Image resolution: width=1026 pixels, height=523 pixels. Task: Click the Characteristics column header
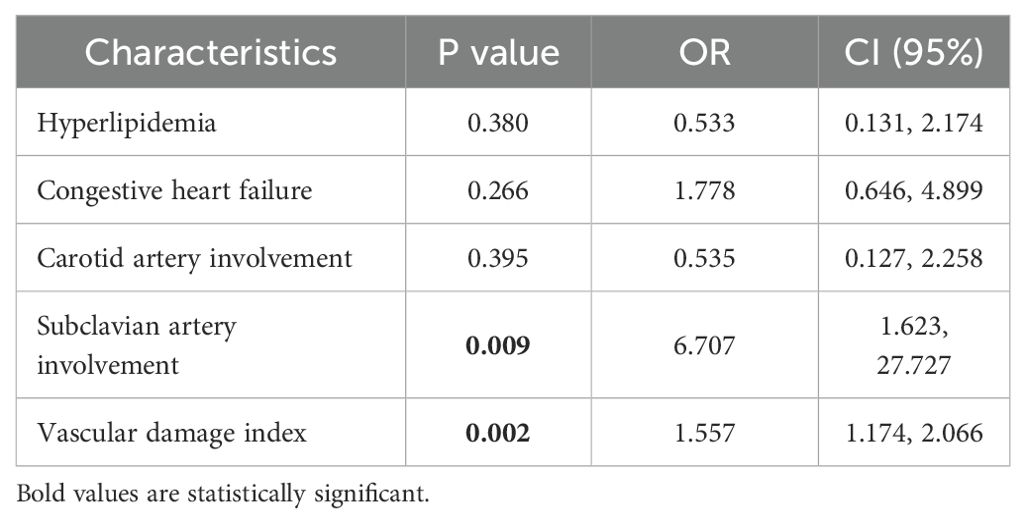coord(211,53)
